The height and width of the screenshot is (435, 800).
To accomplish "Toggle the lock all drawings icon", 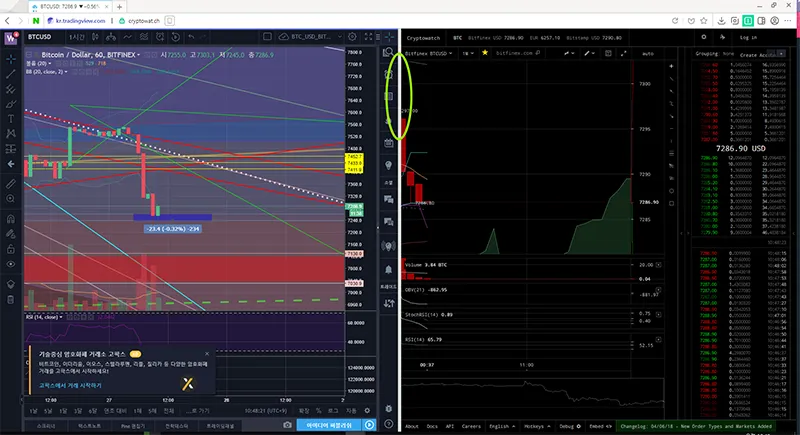I will (11, 249).
